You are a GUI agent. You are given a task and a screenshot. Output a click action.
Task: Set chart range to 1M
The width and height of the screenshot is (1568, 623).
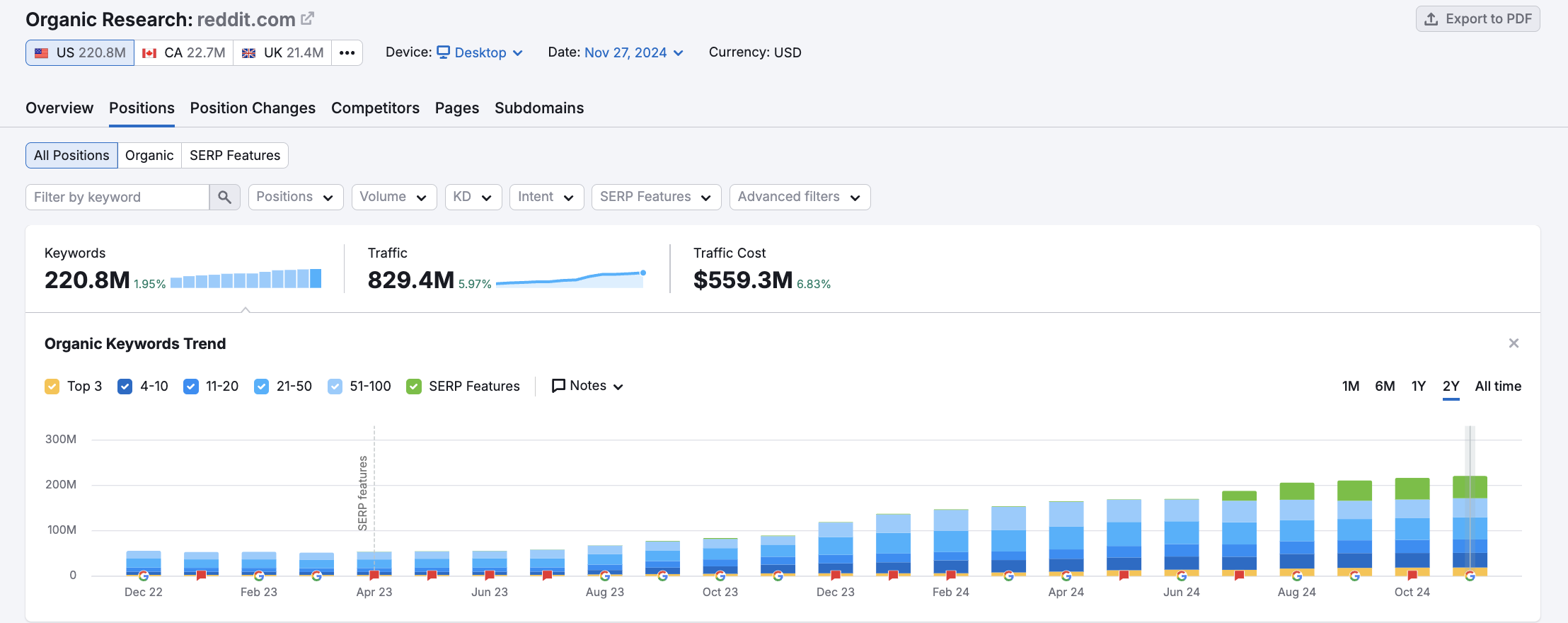pyautogui.click(x=1351, y=387)
